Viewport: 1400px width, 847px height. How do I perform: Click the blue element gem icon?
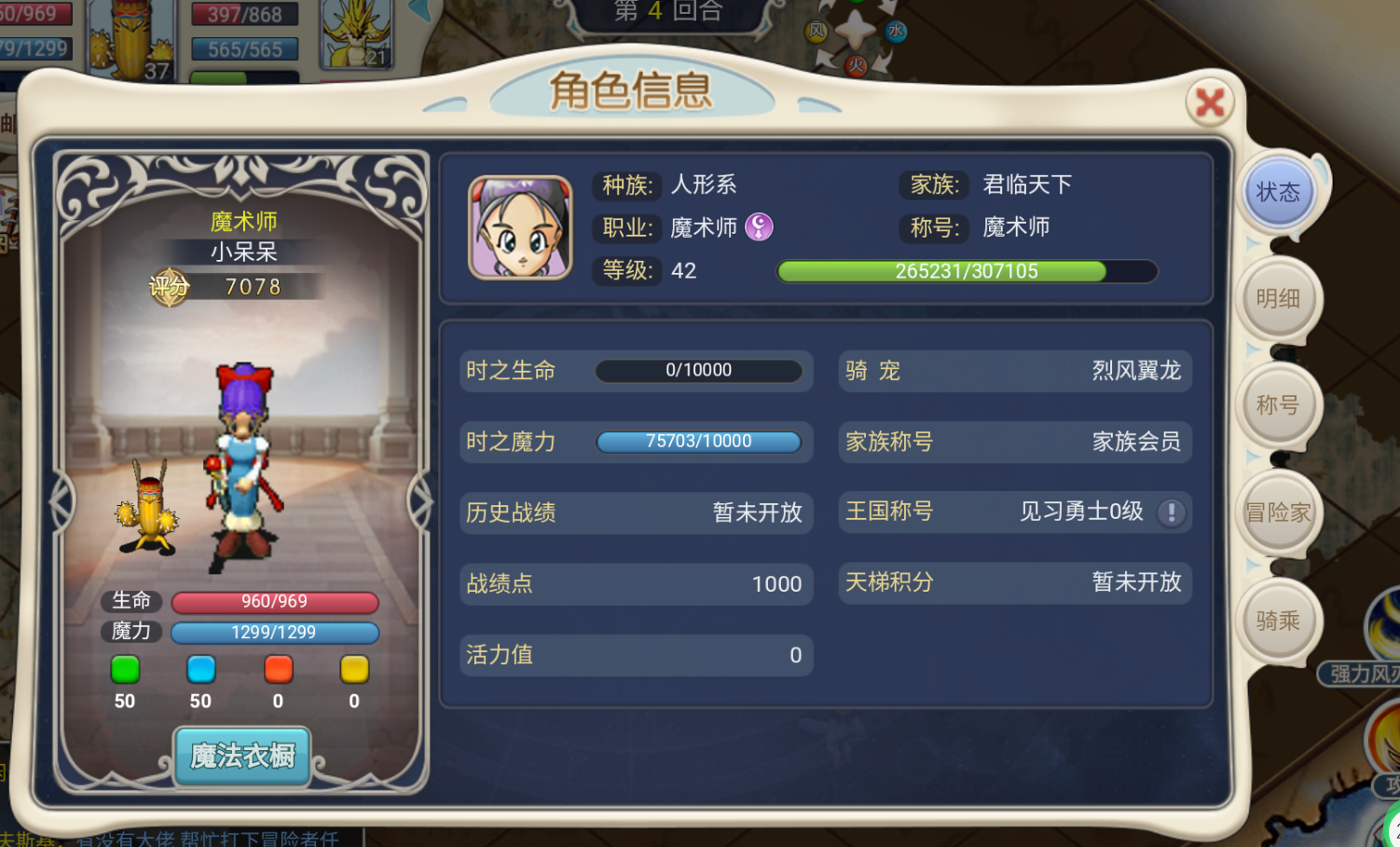[201, 669]
